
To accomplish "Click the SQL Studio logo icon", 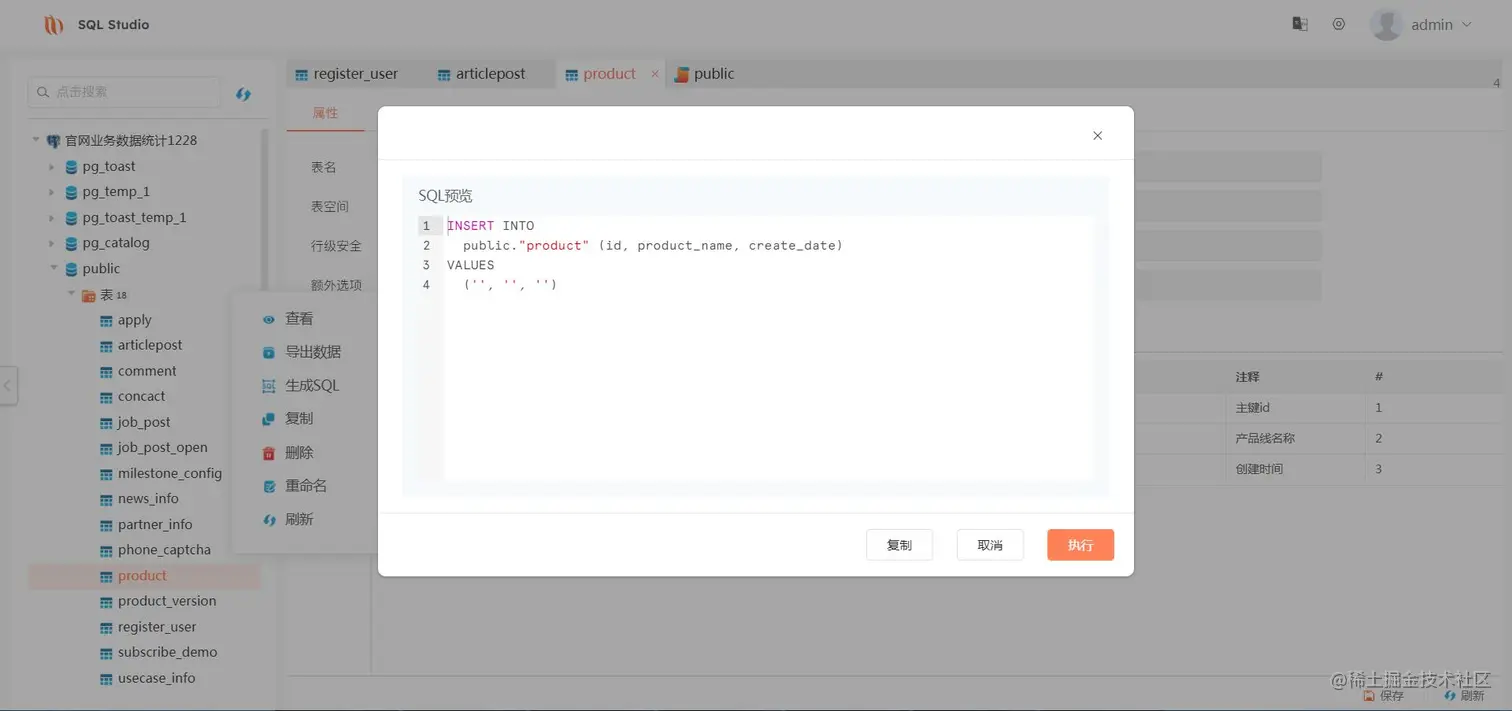I will pyautogui.click(x=52, y=24).
